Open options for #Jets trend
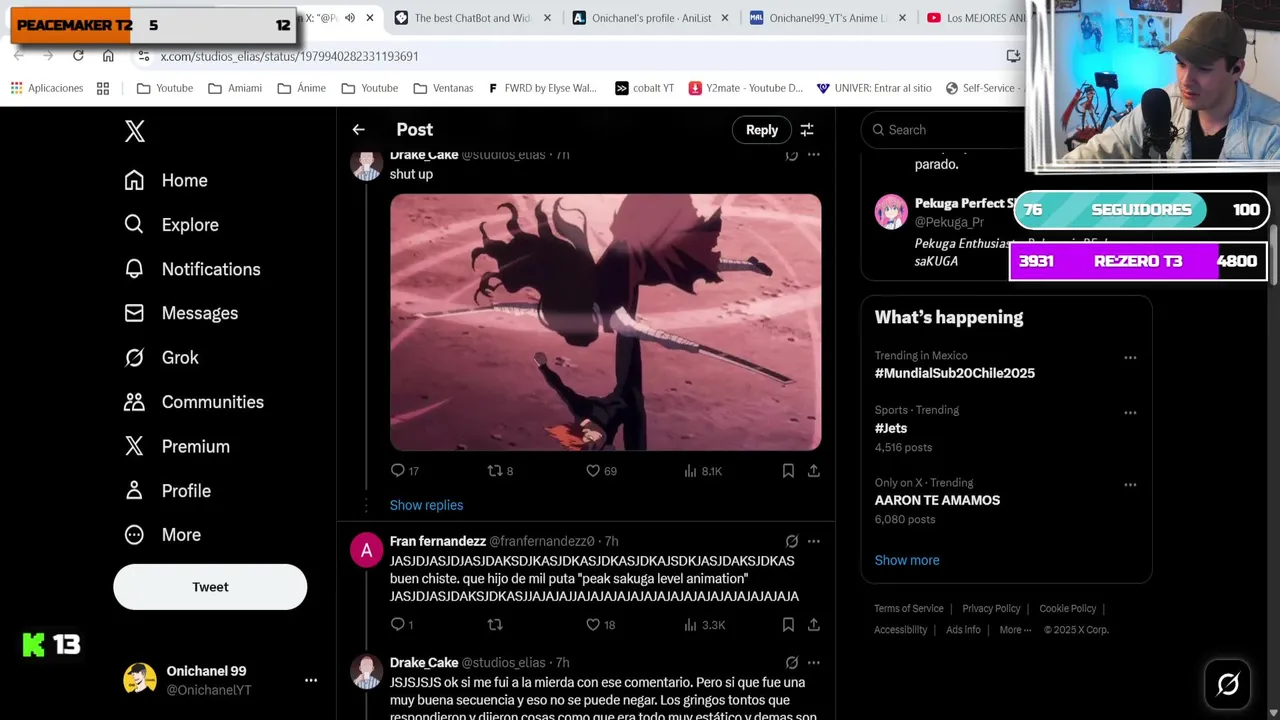Image resolution: width=1280 pixels, height=720 pixels. coord(1130,412)
